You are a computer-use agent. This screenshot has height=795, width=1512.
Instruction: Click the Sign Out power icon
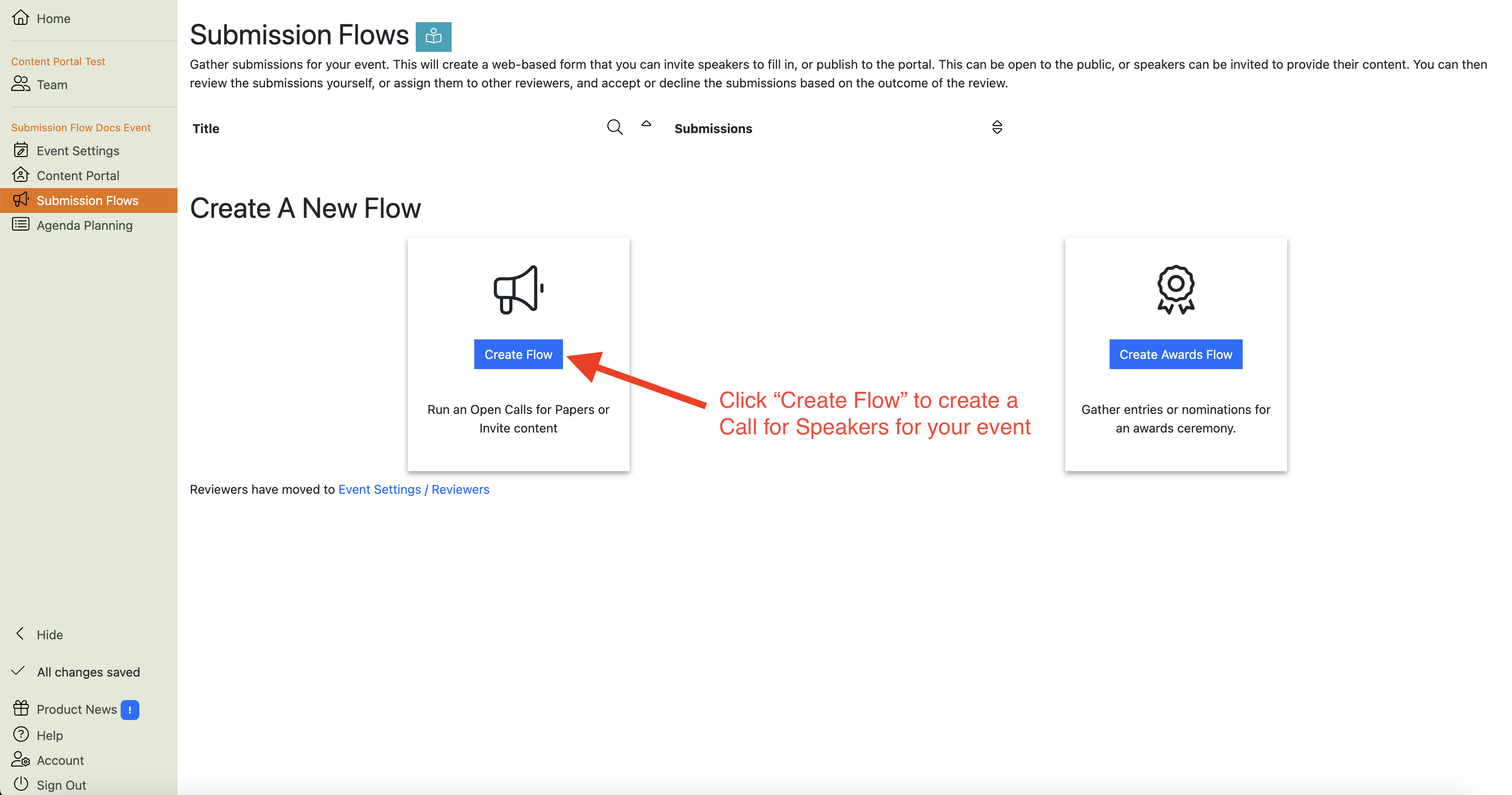(20, 784)
